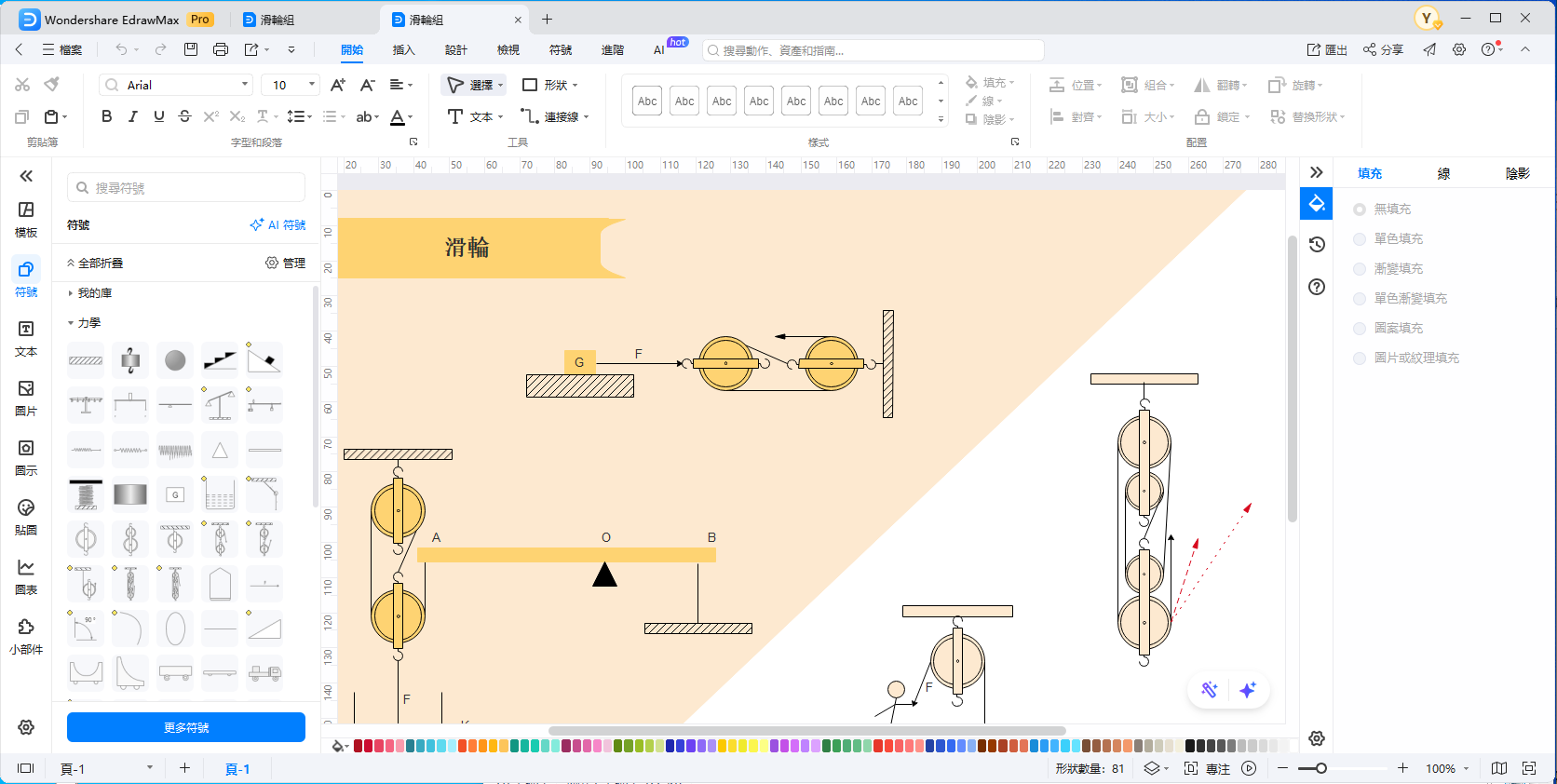Switch to the 插入 ribbon tab
Image resolution: width=1557 pixels, height=784 pixels.
coord(403,50)
